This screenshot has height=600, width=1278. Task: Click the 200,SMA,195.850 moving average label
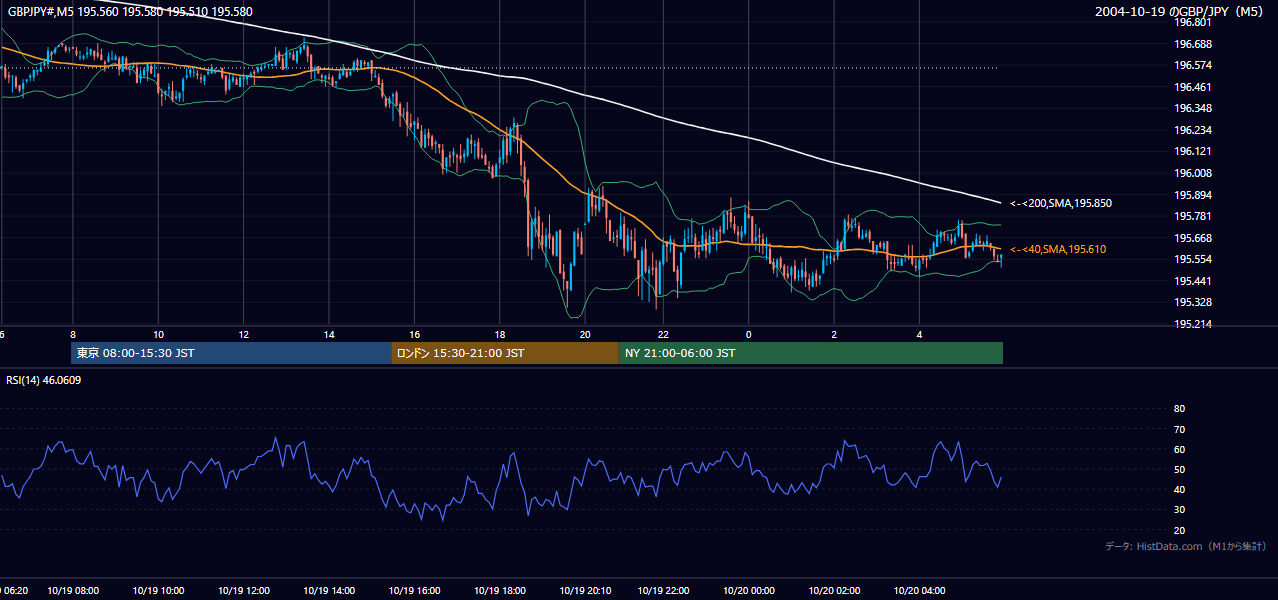[1060, 203]
